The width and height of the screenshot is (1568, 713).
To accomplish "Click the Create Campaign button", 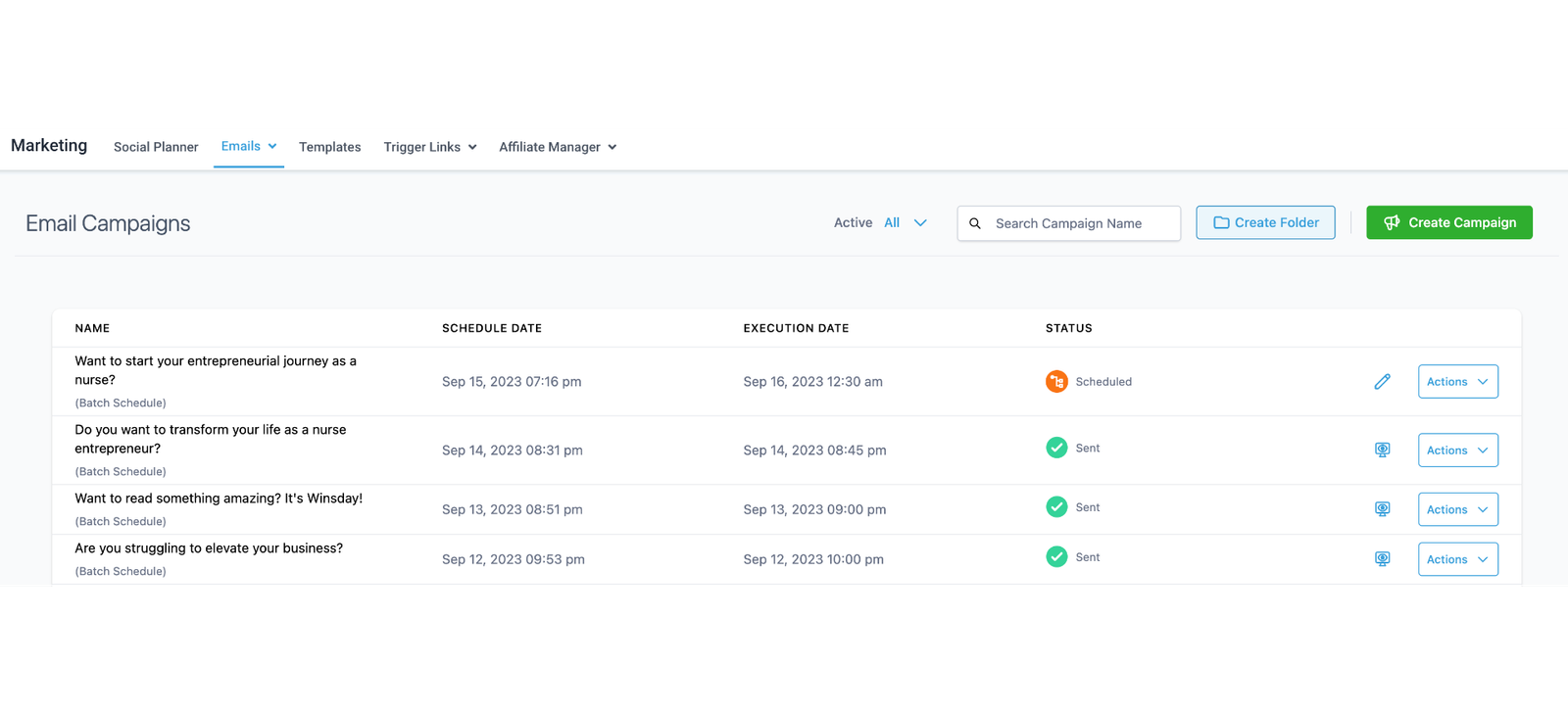I will [x=1448, y=222].
